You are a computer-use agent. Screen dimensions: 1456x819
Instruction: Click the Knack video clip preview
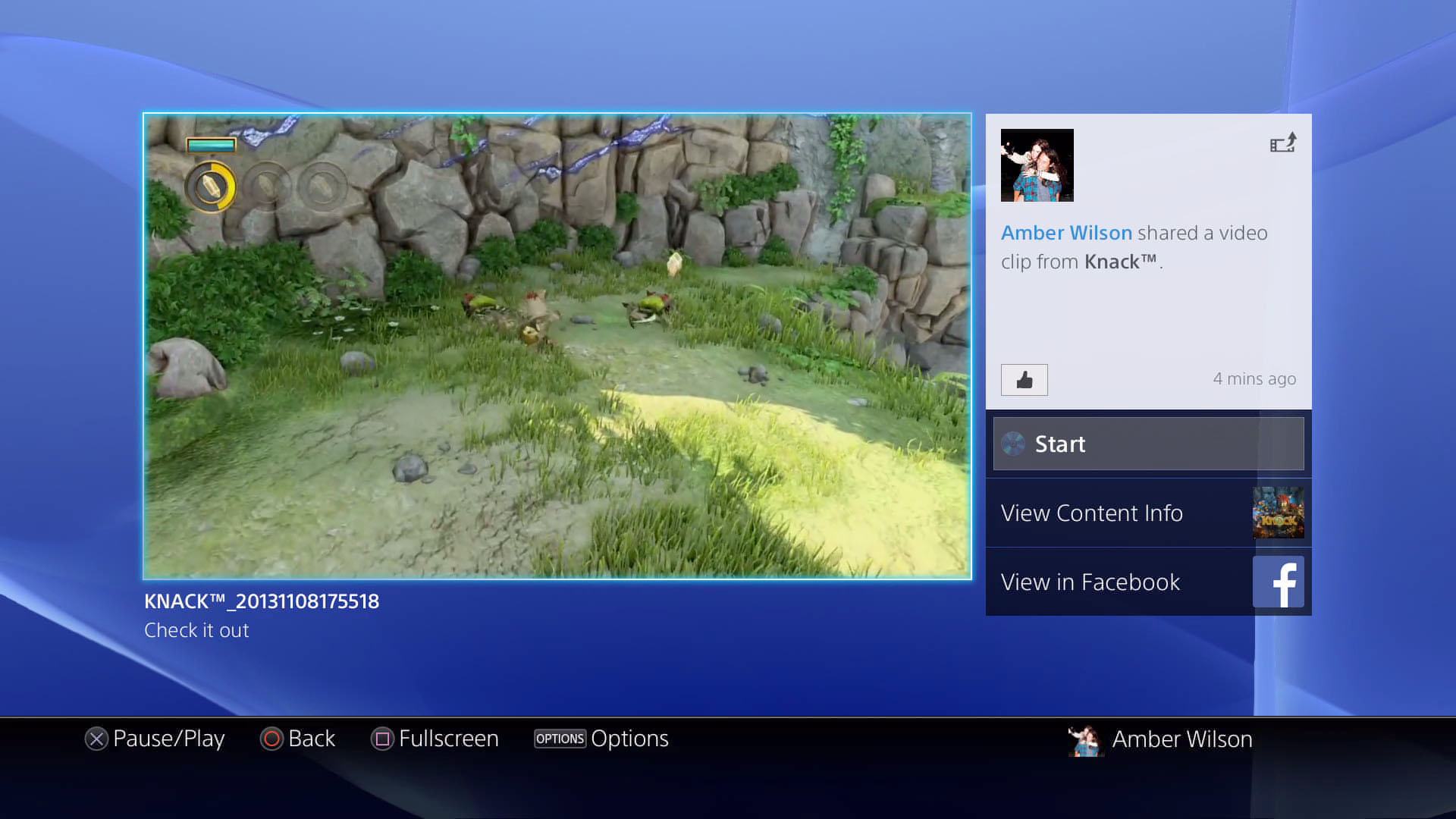coord(557,347)
